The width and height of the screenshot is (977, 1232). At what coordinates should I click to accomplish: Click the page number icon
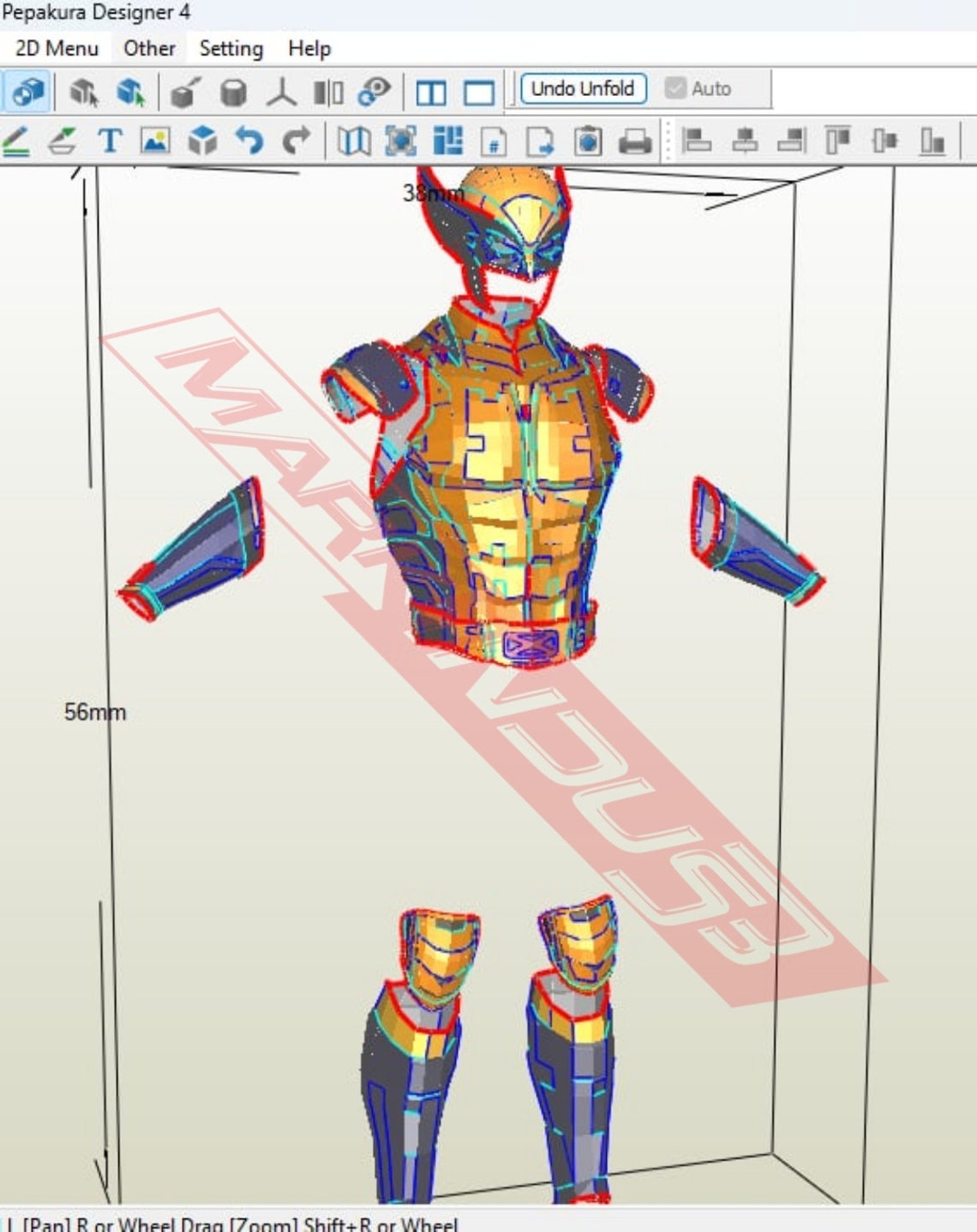(494, 142)
